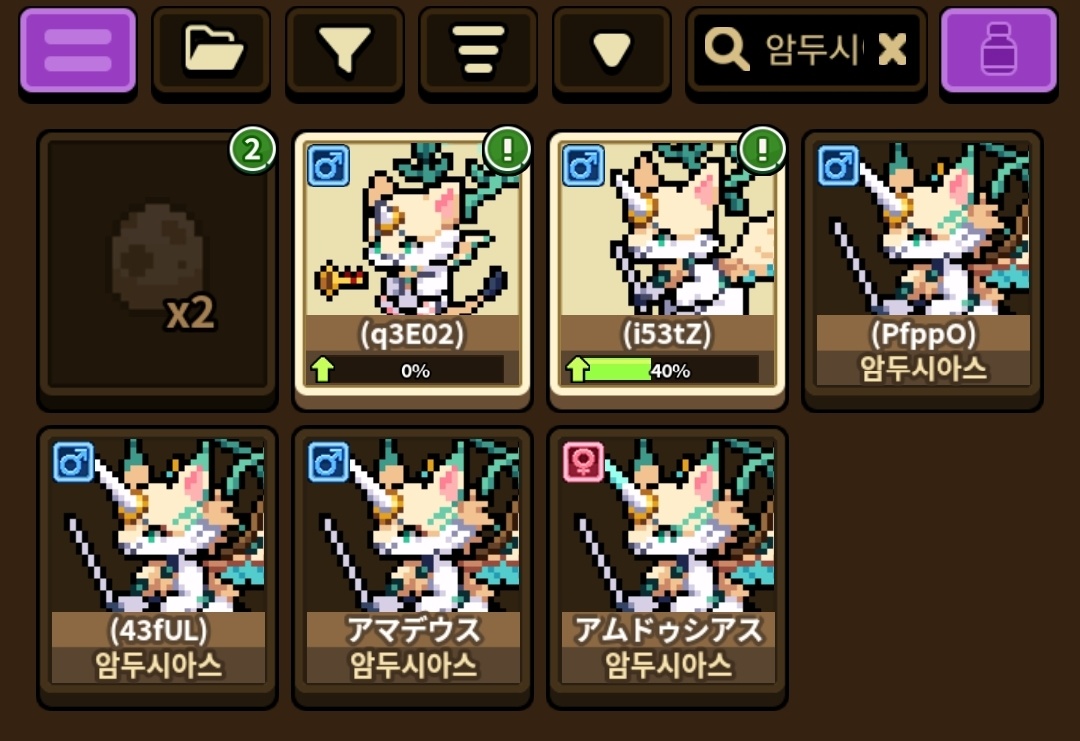Open the purple potion bottle button
The image size is (1080, 741).
point(999,51)
